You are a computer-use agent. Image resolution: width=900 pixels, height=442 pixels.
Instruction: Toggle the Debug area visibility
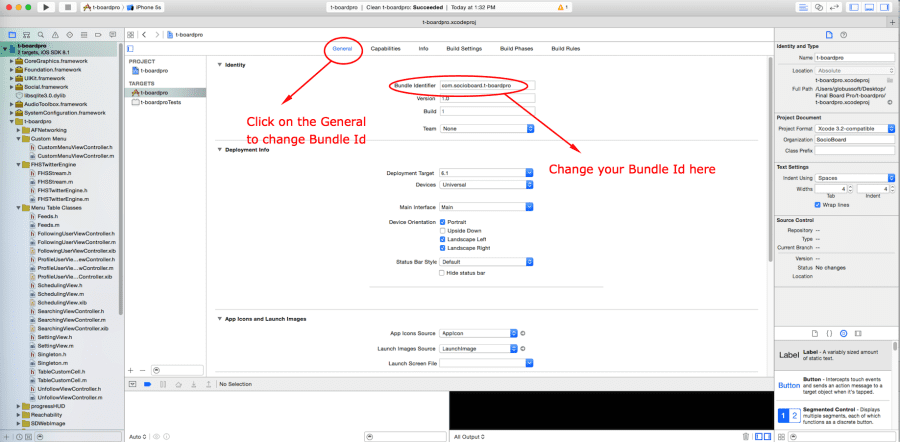tap(869, 7)
